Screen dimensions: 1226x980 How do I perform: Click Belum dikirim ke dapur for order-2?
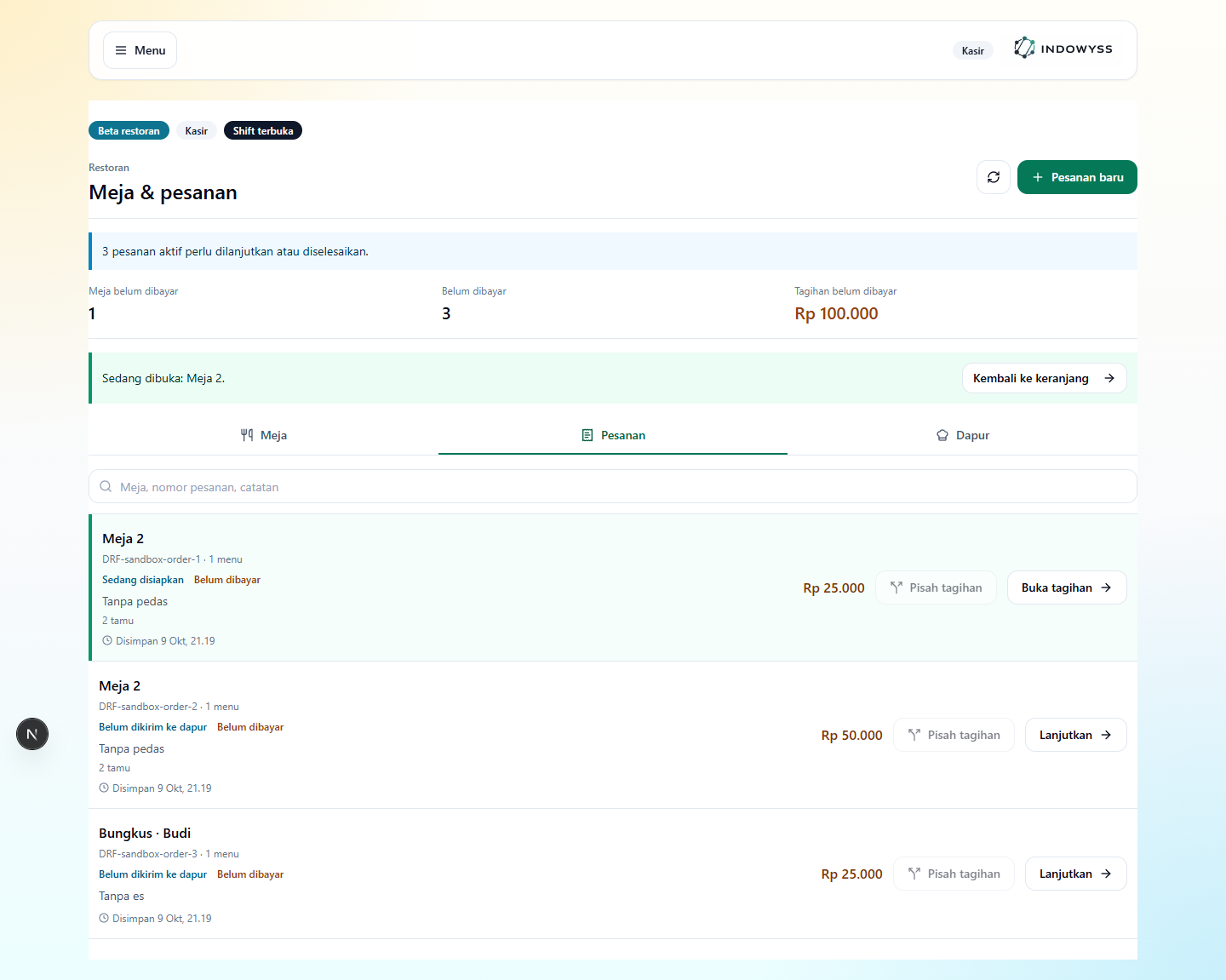click(x=153, y=727)
